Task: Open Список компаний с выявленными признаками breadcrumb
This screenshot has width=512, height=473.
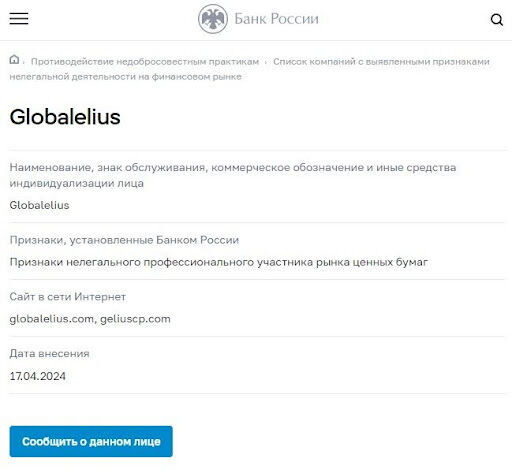Action: click(x=381, y=62)
